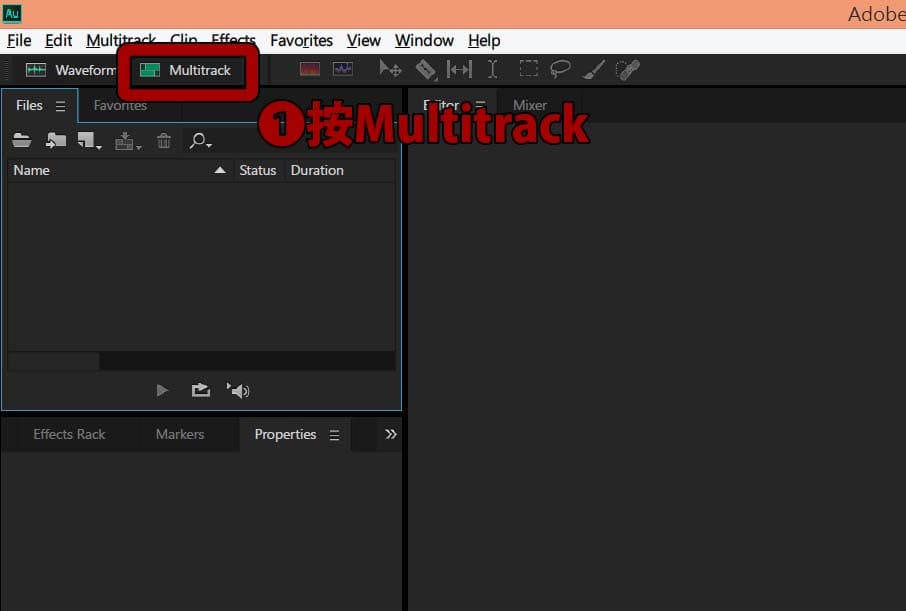Open the Files panel menu

point(60,106)
